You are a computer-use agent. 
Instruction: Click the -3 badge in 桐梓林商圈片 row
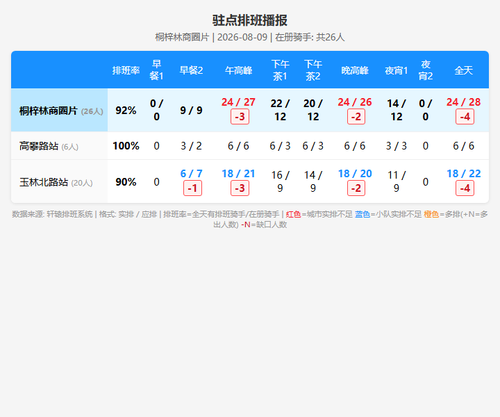240,117
